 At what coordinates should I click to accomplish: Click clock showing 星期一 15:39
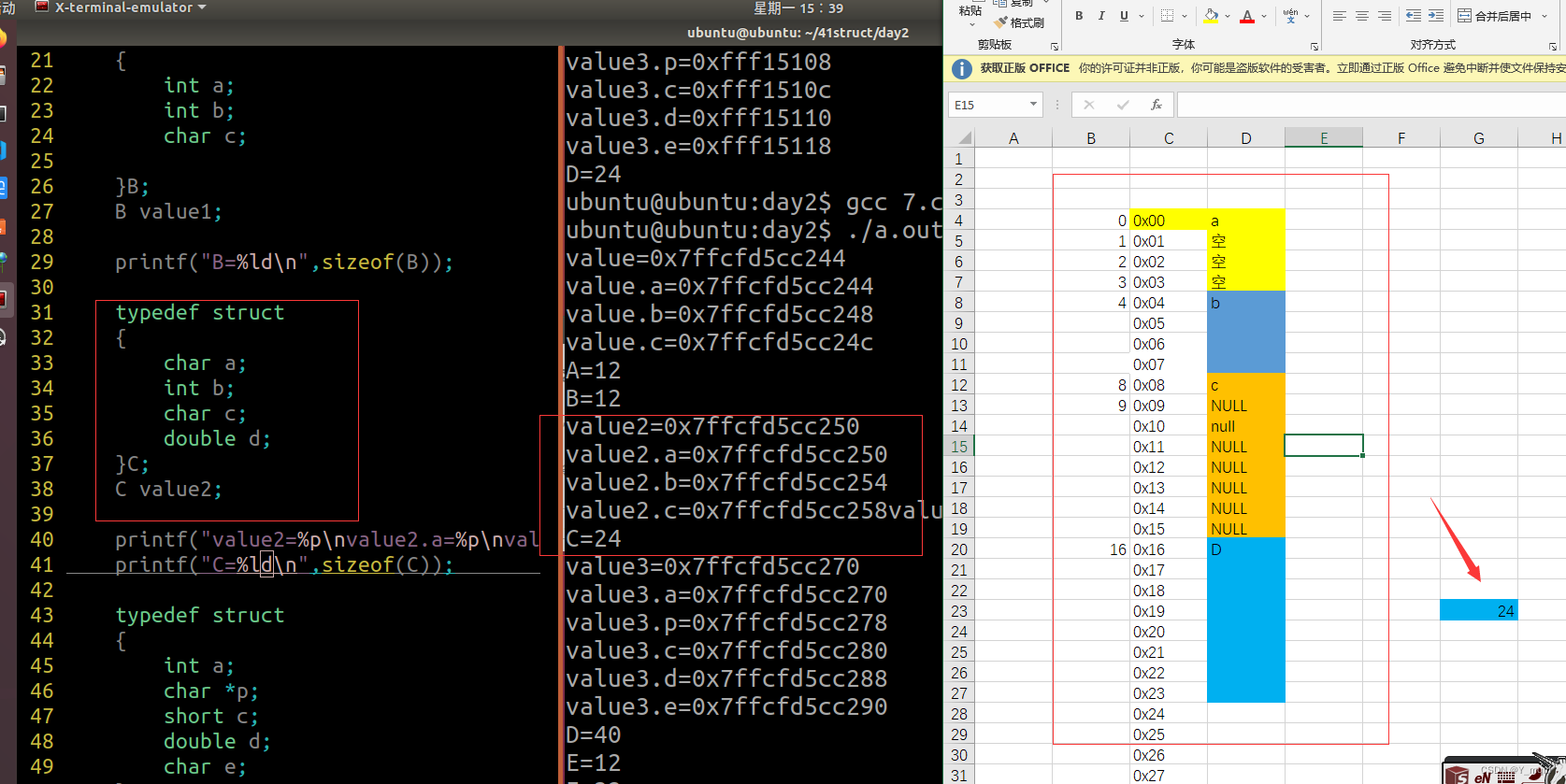pyautogui.click(x=798, y=7)
